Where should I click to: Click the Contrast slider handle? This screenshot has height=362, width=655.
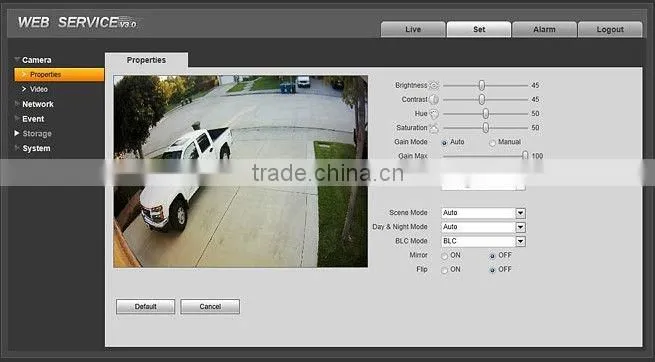(482, 100)
